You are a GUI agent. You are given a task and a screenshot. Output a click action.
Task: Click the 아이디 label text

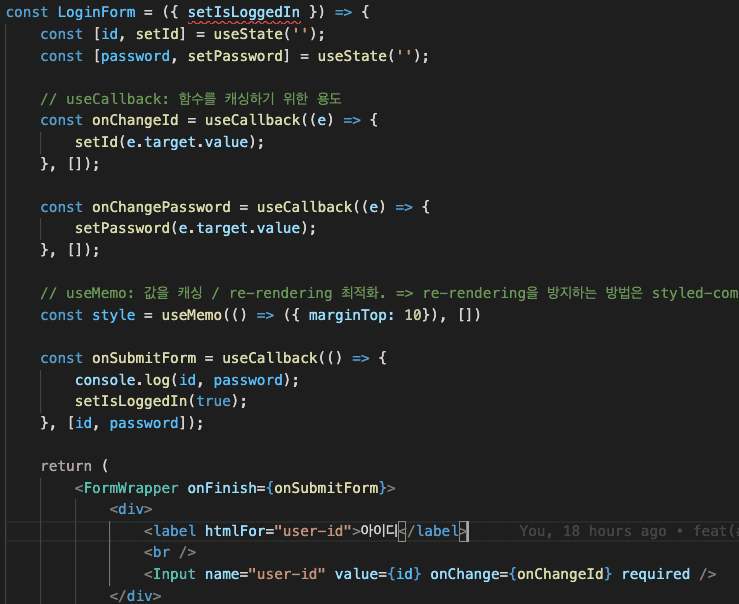point(379,531)
